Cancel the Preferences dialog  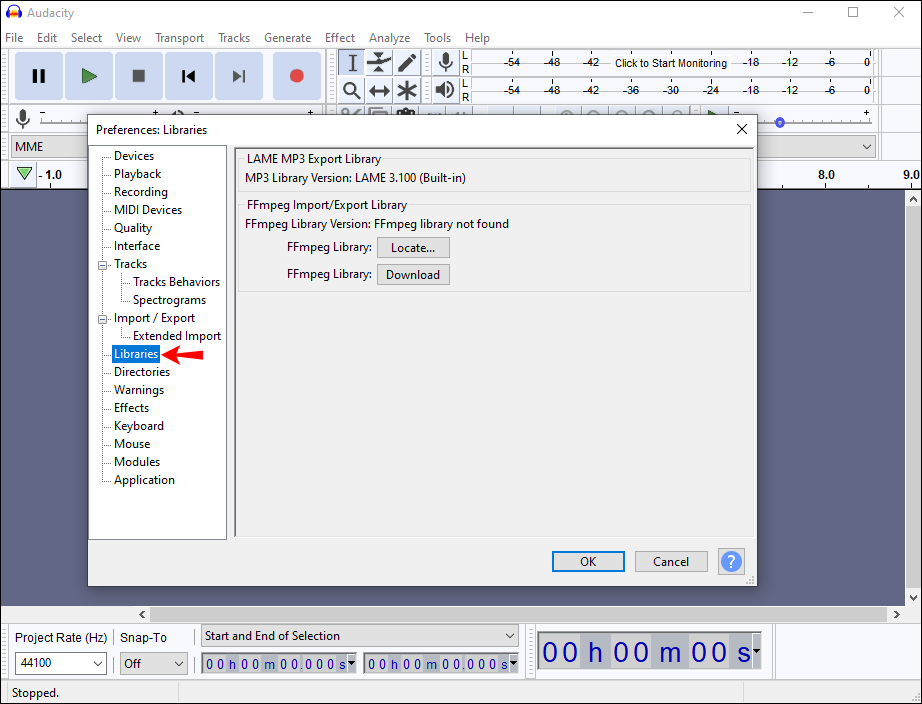coord(671,562)
